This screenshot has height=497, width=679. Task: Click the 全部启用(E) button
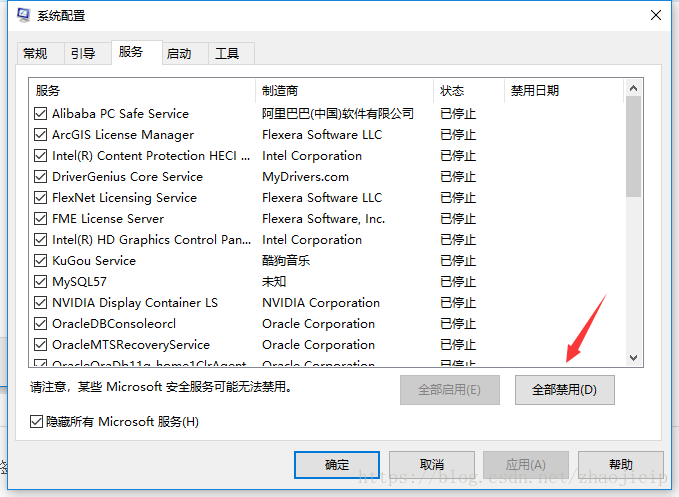tap(449, 390)
